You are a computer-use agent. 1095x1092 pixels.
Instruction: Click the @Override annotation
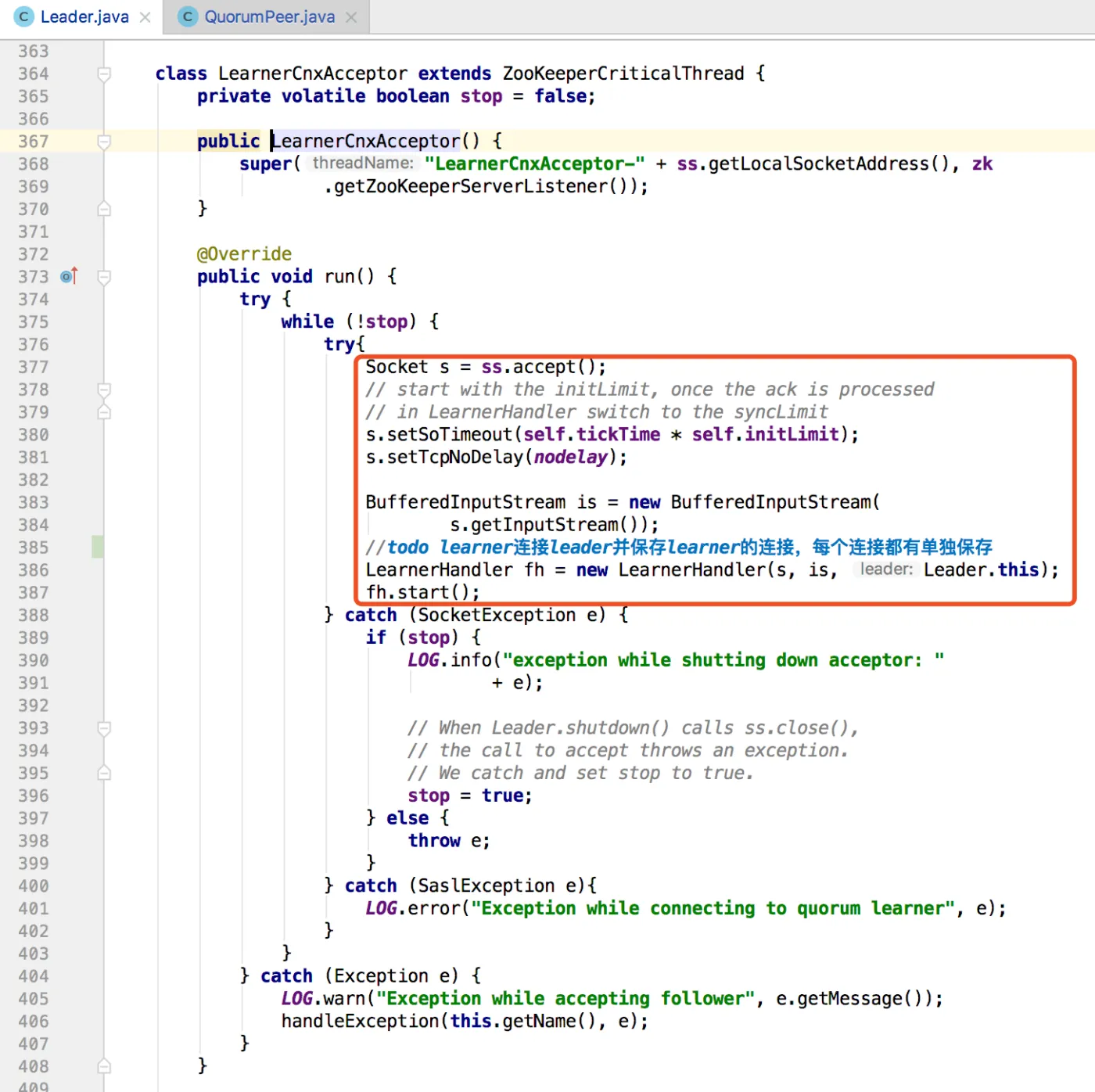coord(244,254)
